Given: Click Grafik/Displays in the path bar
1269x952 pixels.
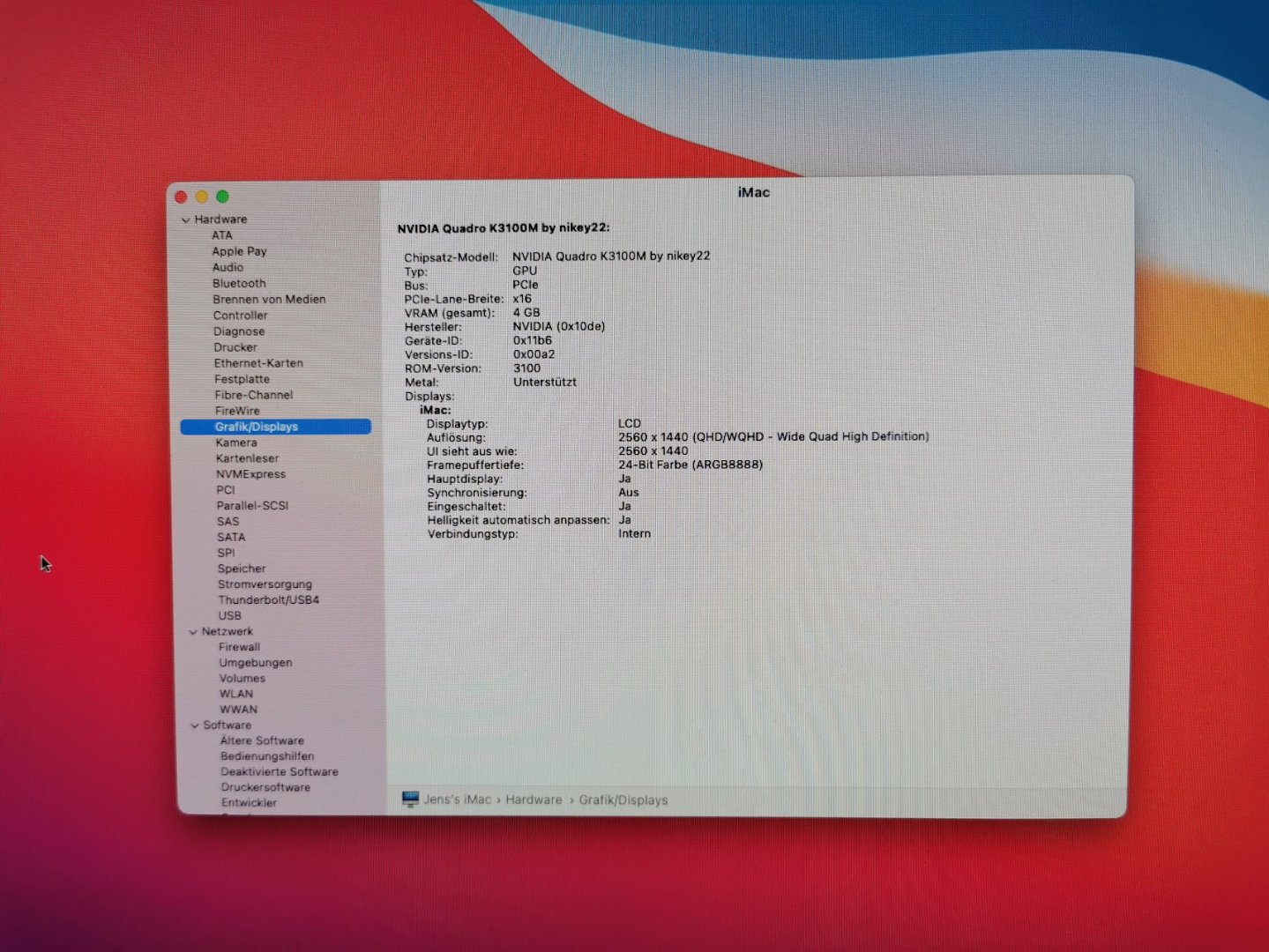Looking at the screenshot, I should 623,800.
